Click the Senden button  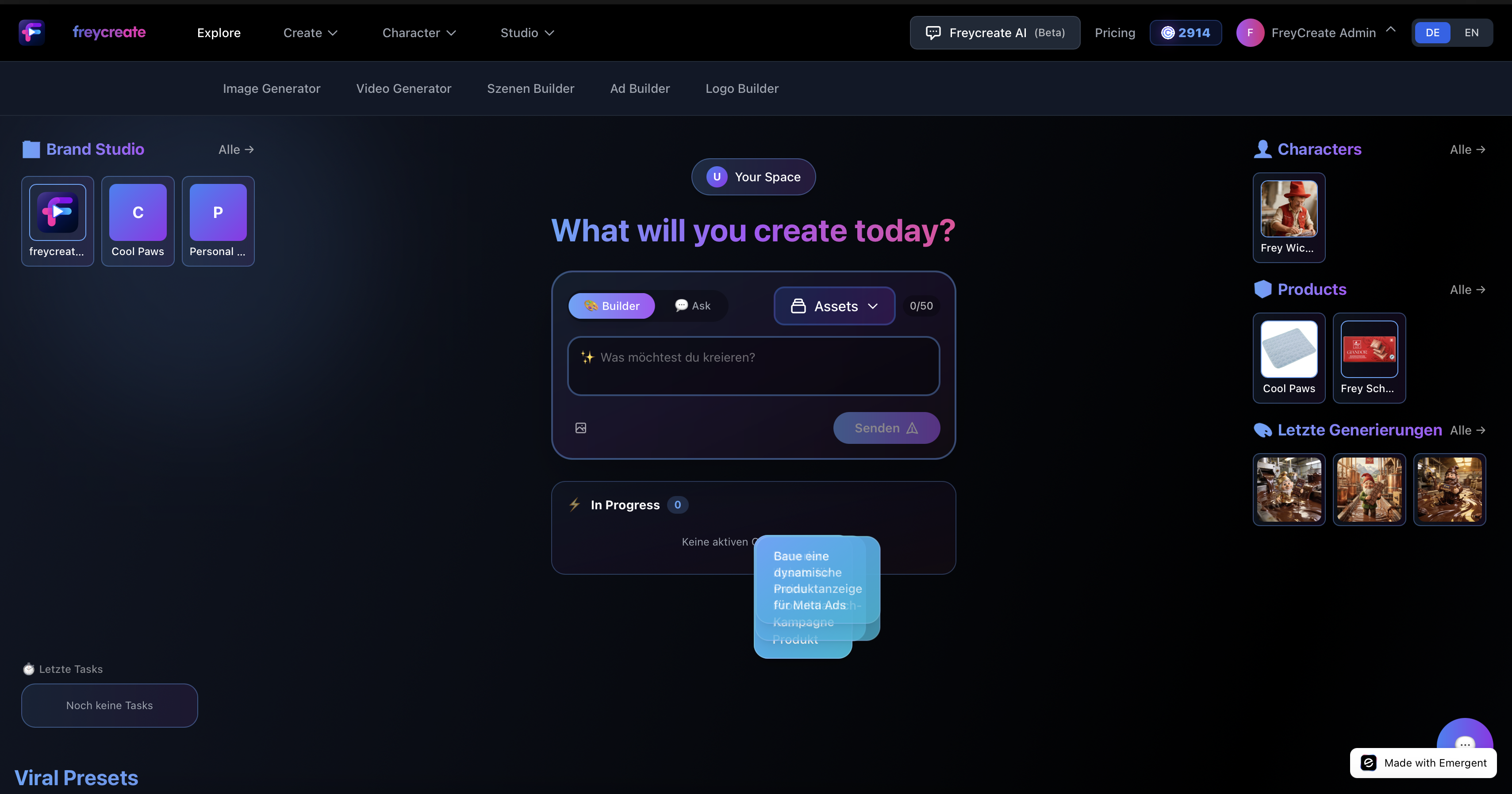tap(886, 428)
